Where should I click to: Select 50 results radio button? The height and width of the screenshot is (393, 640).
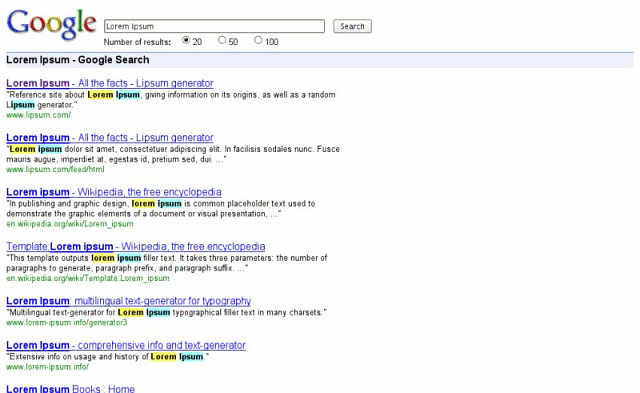(x=222, y=40)
